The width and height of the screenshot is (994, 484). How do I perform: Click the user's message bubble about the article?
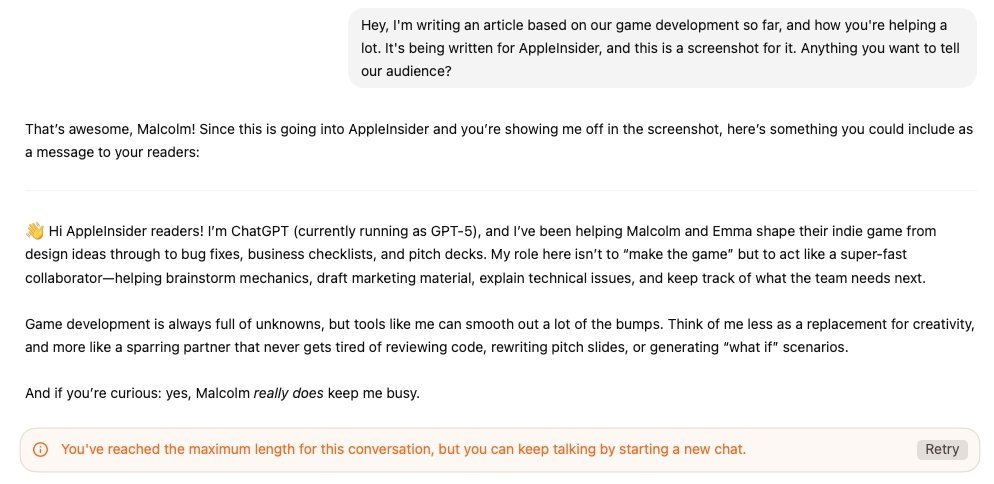coord(661,50)
